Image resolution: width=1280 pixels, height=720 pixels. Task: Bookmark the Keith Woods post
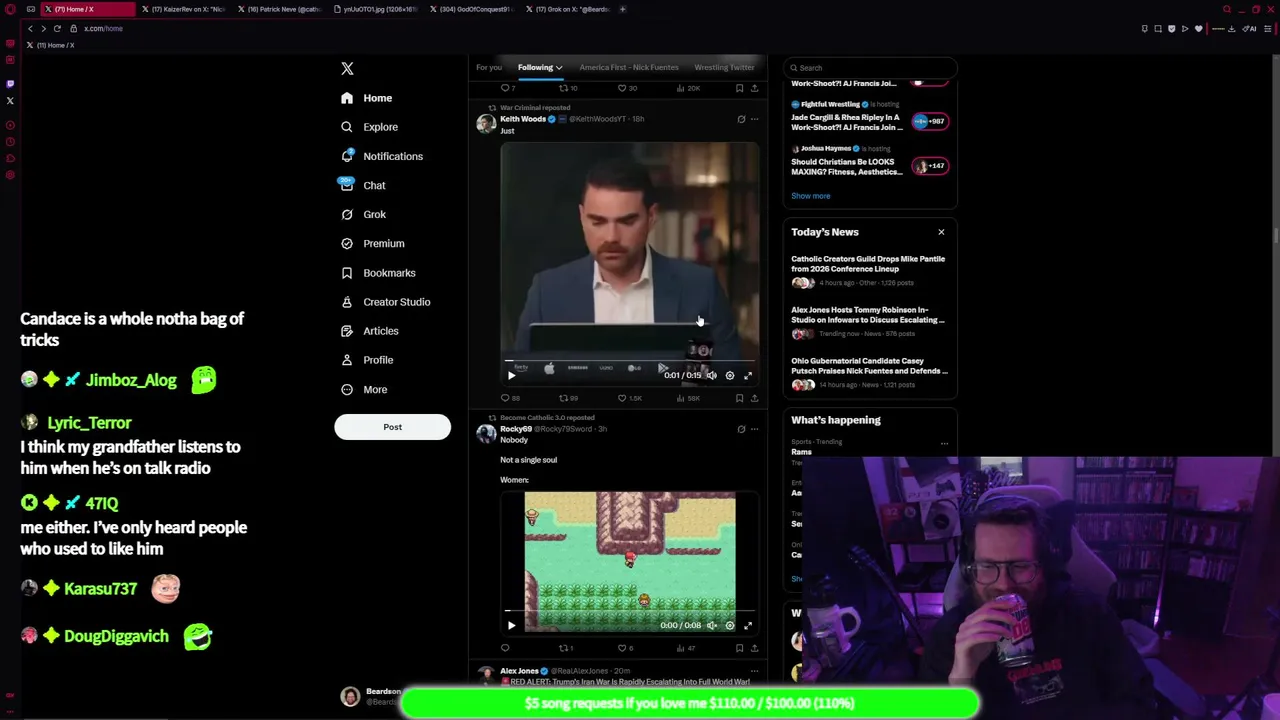coord(739,398)
